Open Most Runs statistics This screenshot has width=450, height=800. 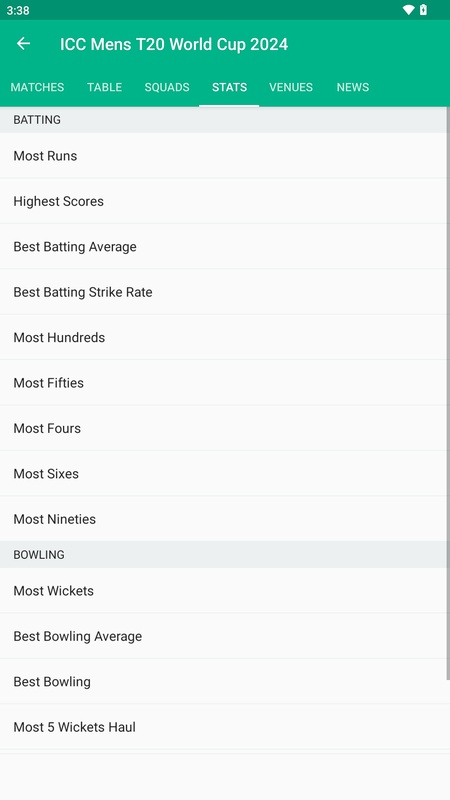(223, 156)
